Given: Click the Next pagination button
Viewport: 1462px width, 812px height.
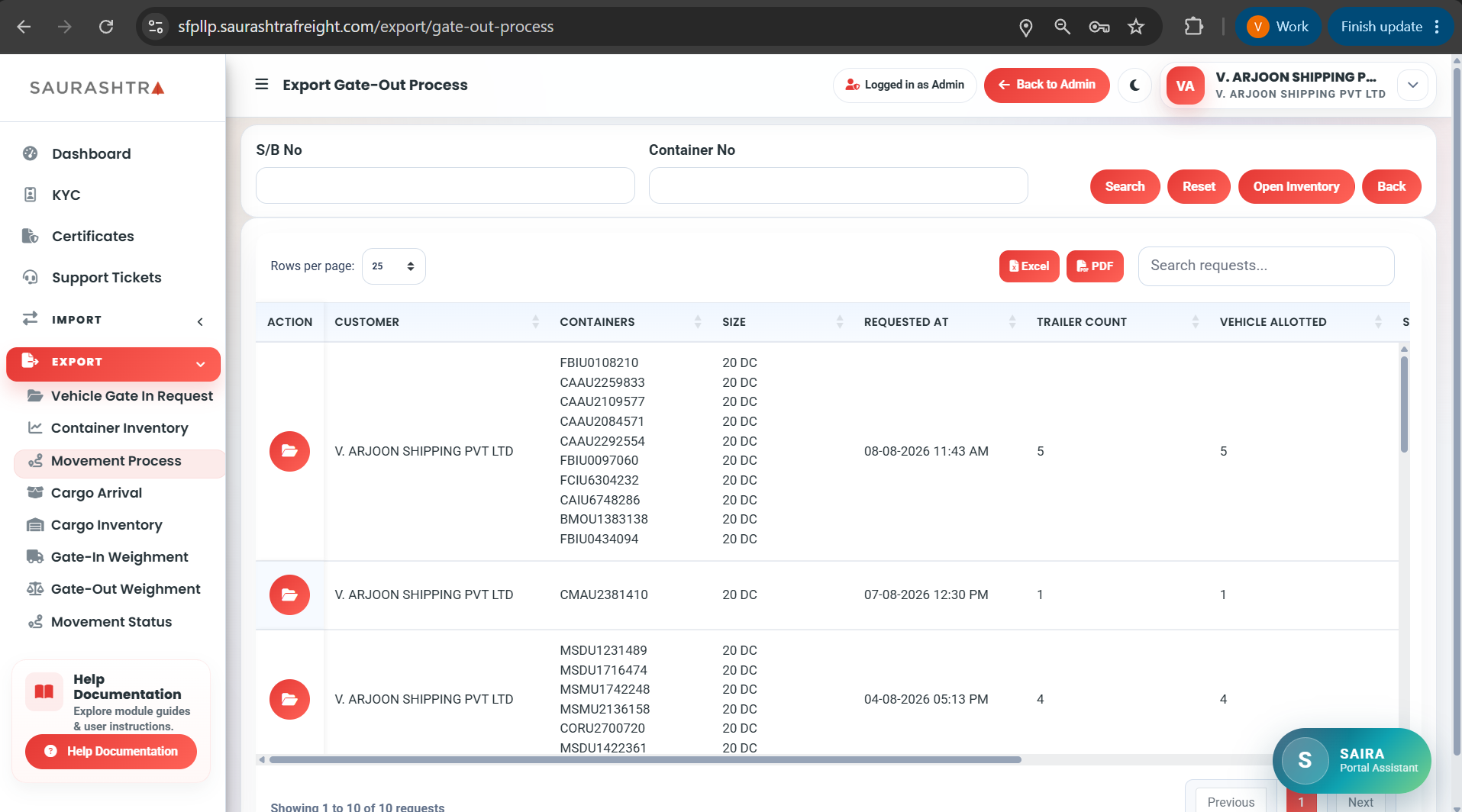Looking at the screenshot, I should click(1360, 802).
